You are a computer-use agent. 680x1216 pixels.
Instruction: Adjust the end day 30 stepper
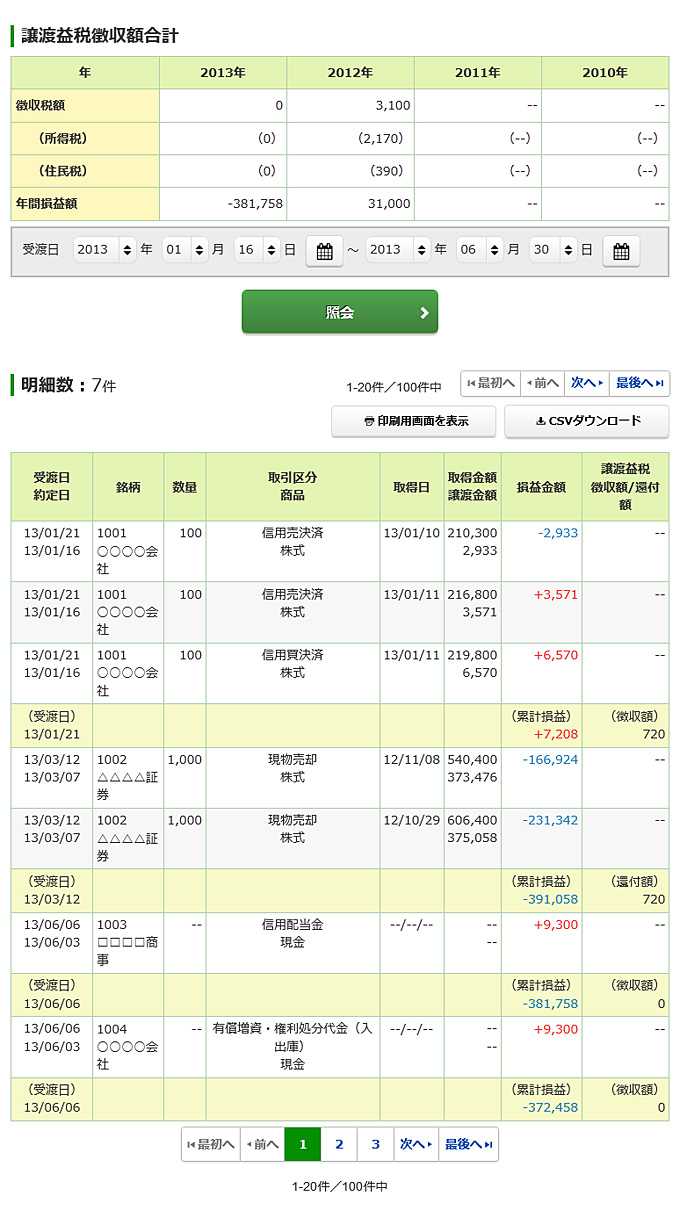click(553, 250)
